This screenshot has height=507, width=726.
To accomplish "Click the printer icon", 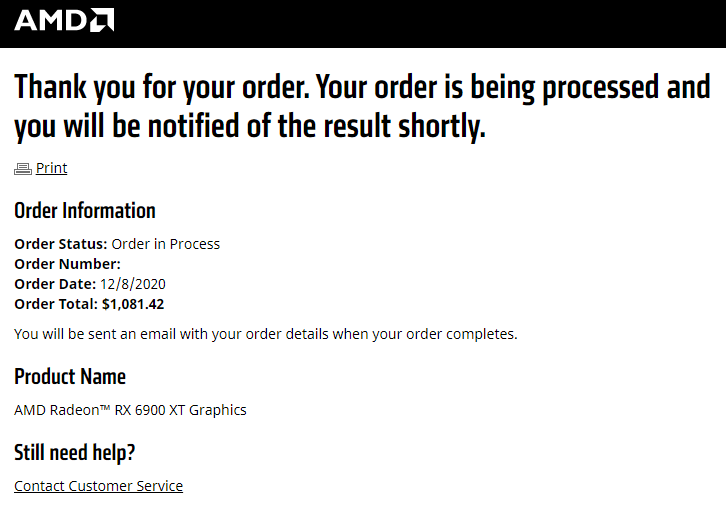I will 23,169.
